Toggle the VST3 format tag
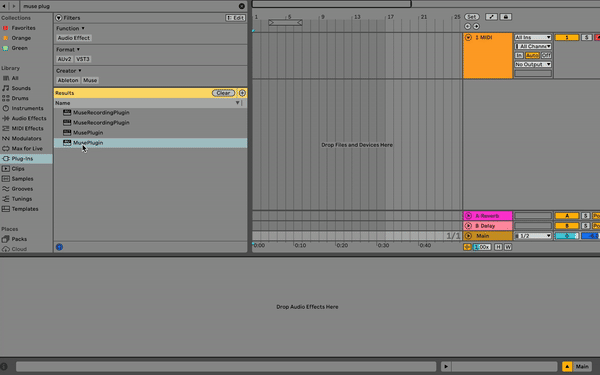 point(83,59)
